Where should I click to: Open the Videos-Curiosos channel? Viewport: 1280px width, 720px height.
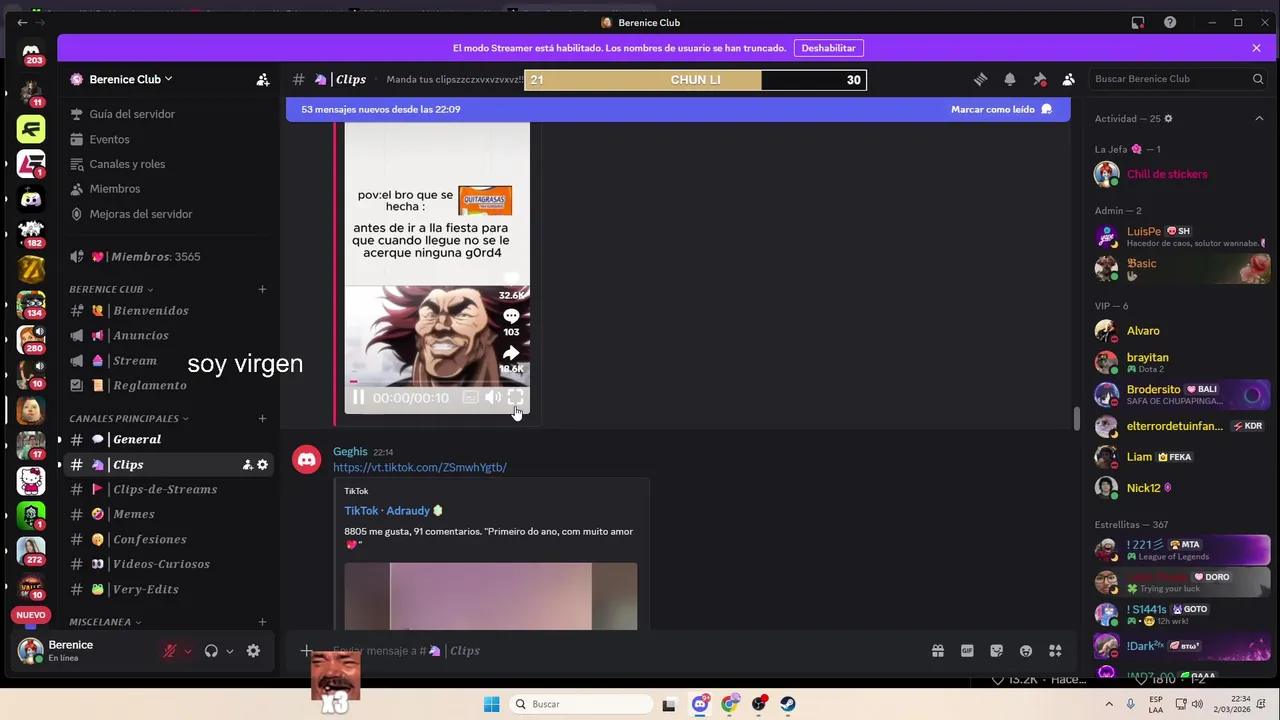click(161, 565)
